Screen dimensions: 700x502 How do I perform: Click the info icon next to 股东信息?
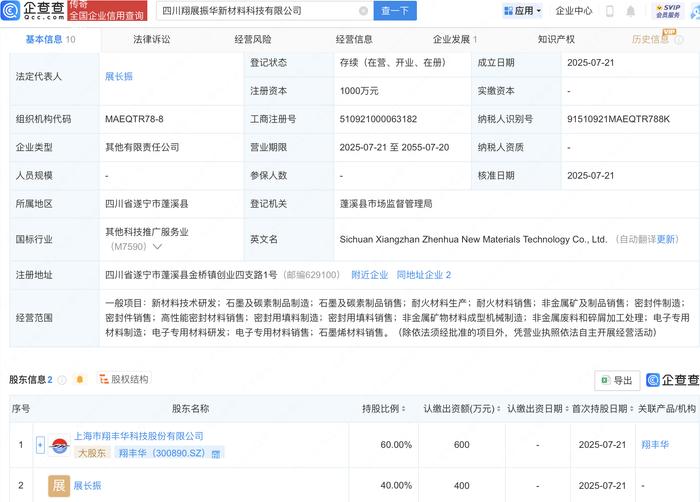point(62,380)
